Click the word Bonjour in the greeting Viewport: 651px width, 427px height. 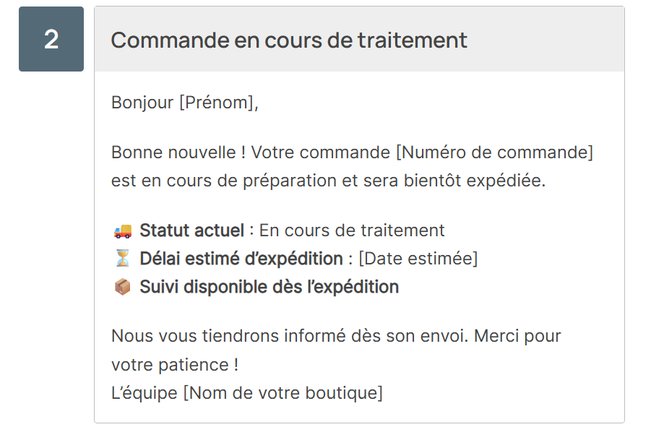(x=143, y=101)
